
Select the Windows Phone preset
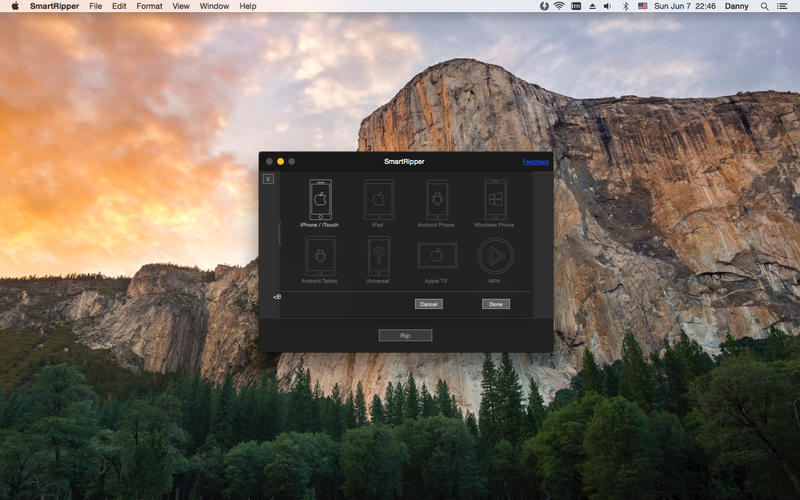(x=495, y=199)
